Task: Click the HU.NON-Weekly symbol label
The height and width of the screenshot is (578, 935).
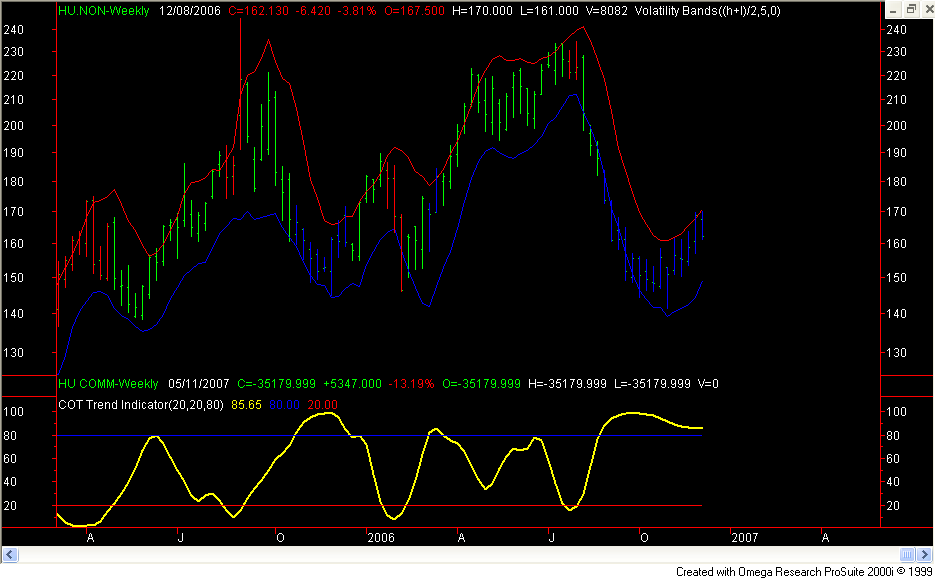Action: 104,11
